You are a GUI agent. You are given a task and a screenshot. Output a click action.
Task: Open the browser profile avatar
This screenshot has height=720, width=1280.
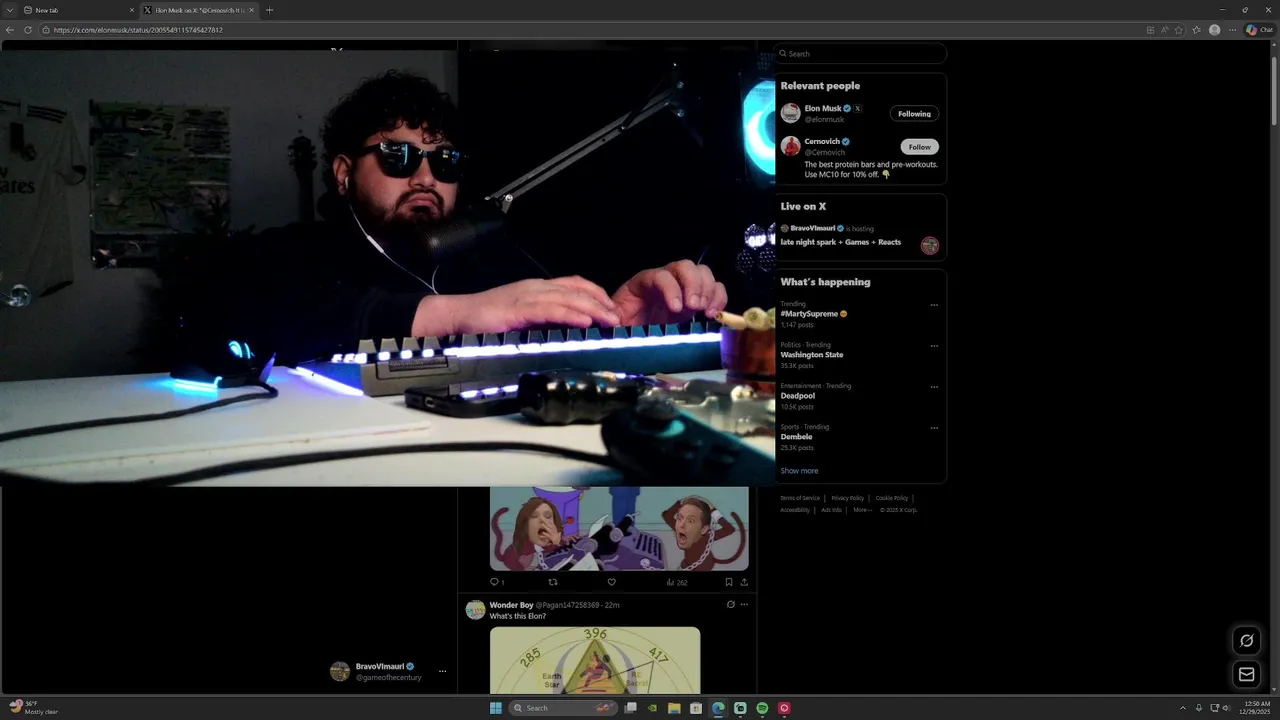[x=1215, y=30]
